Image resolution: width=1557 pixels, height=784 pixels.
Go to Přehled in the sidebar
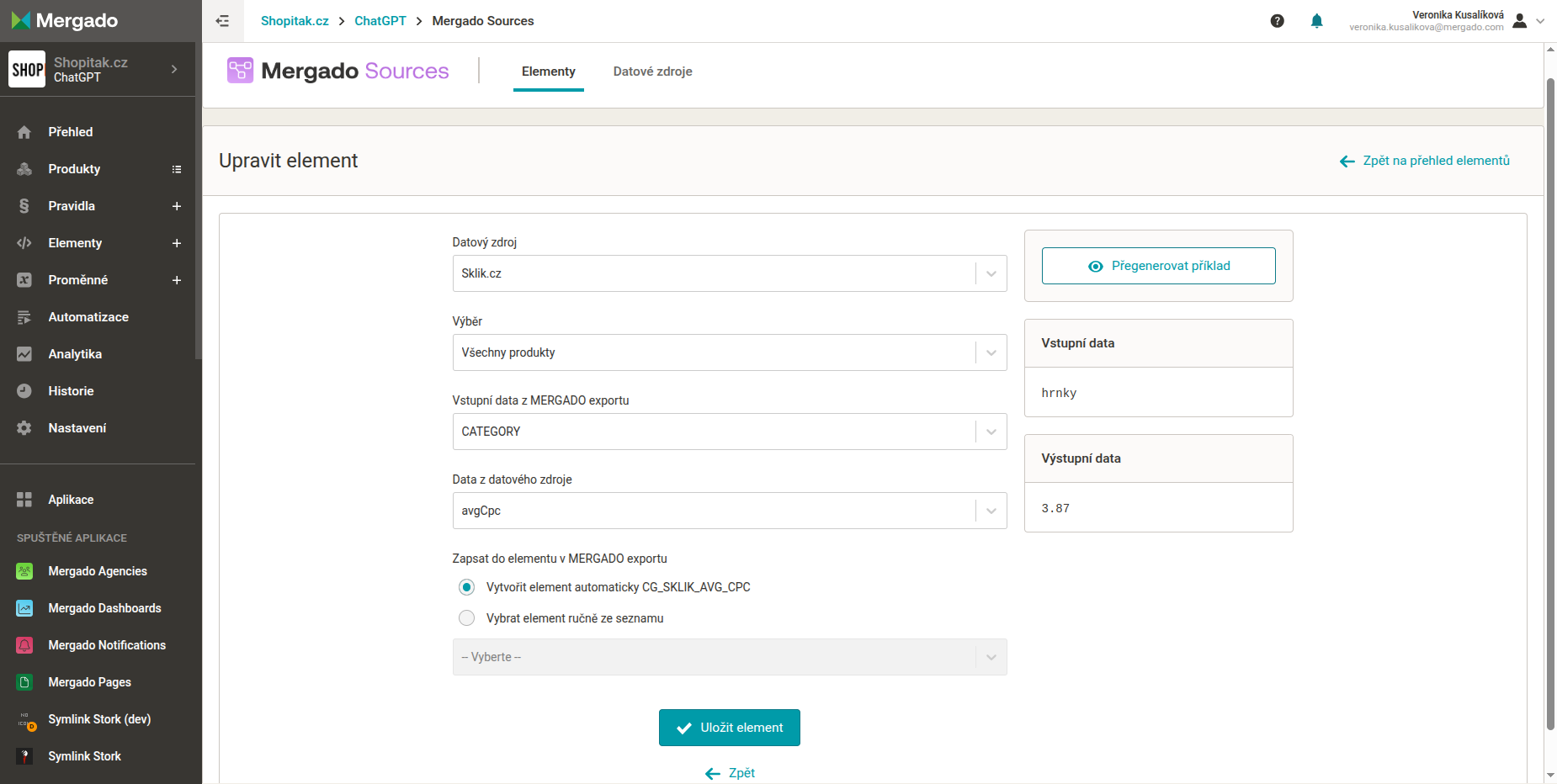[x=71, y=132]
